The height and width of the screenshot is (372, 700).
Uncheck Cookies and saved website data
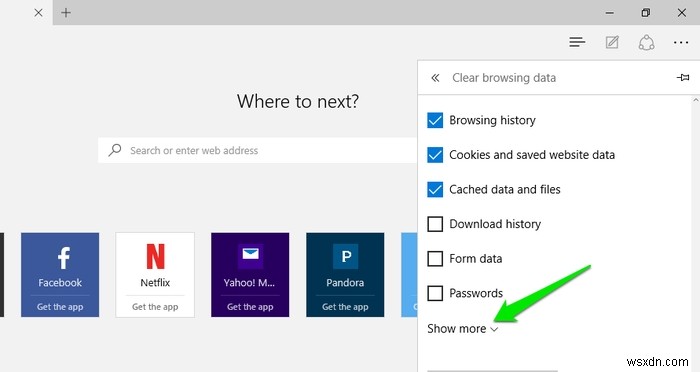435,155
